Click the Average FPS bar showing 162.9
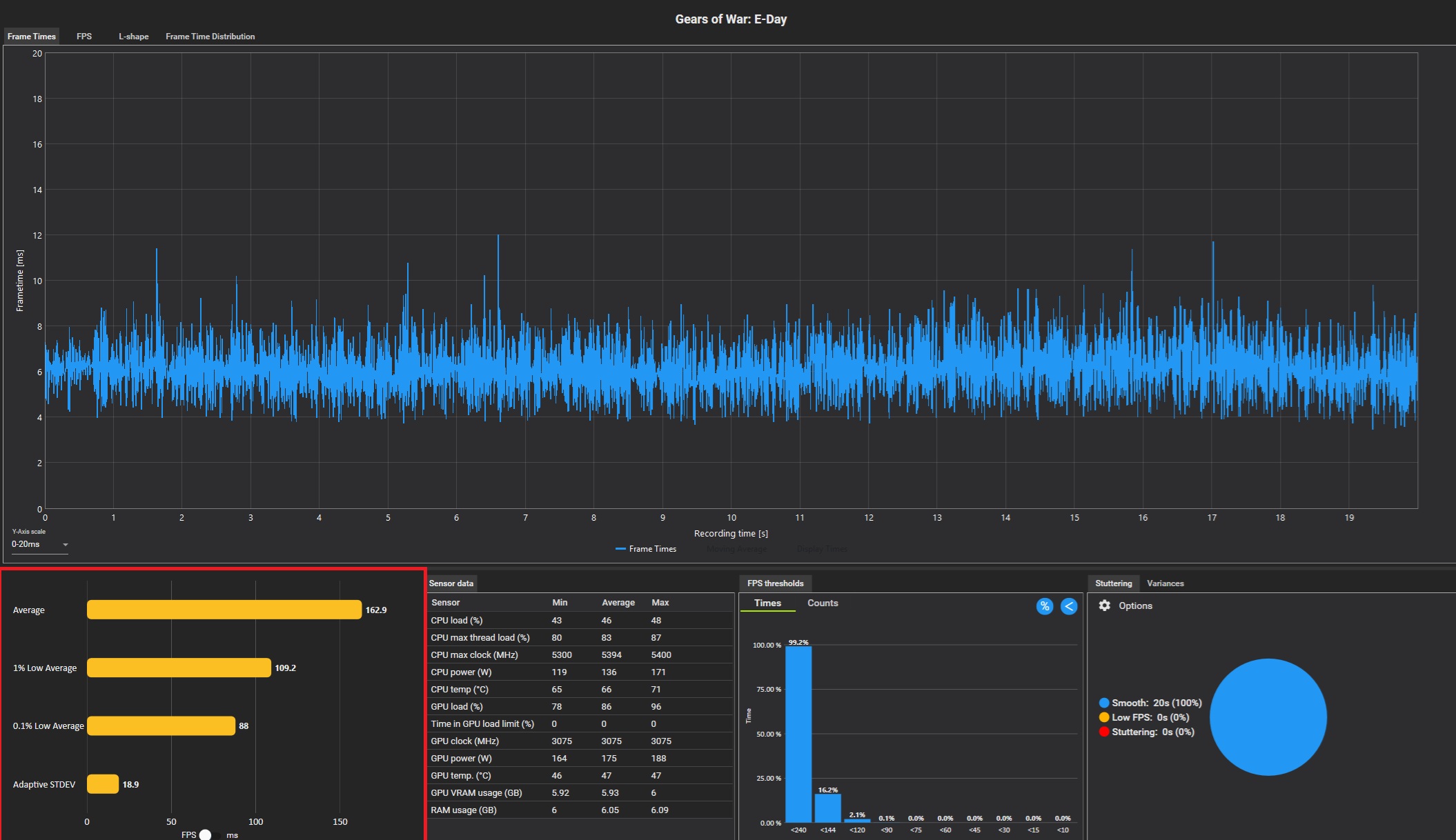The image size is (1456, 840). tap(224, 610)
